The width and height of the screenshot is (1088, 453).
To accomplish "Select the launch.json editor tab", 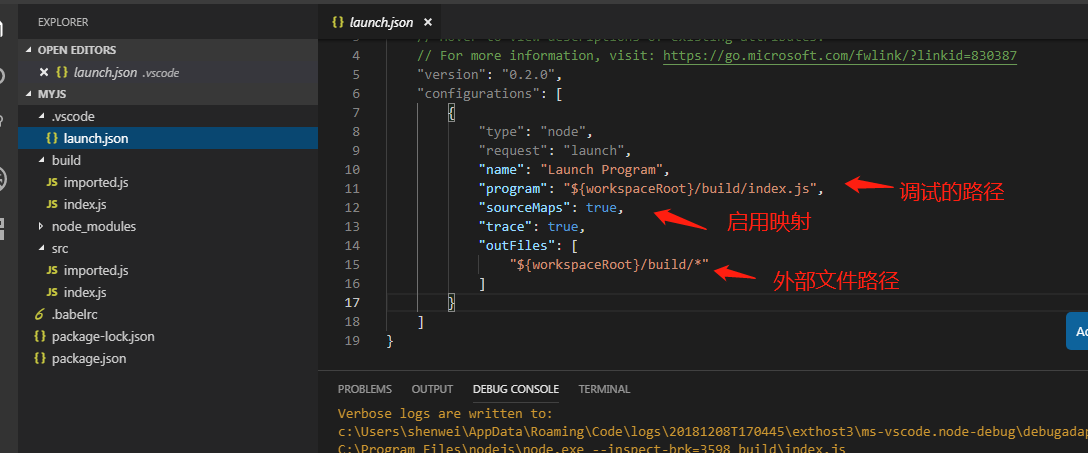I will [380, 22].
